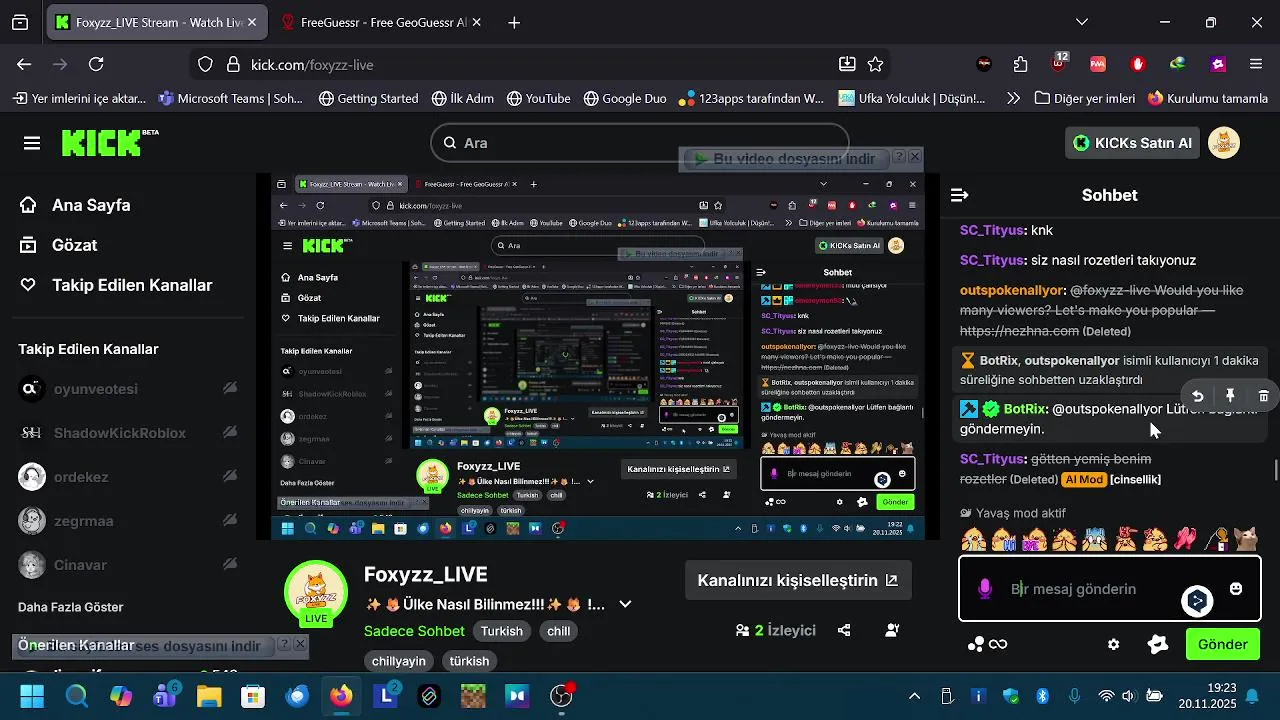This screenshot has width=1280, height=720.
Task: Open the Windows Start menu
Action: click(x=32, y=696)
